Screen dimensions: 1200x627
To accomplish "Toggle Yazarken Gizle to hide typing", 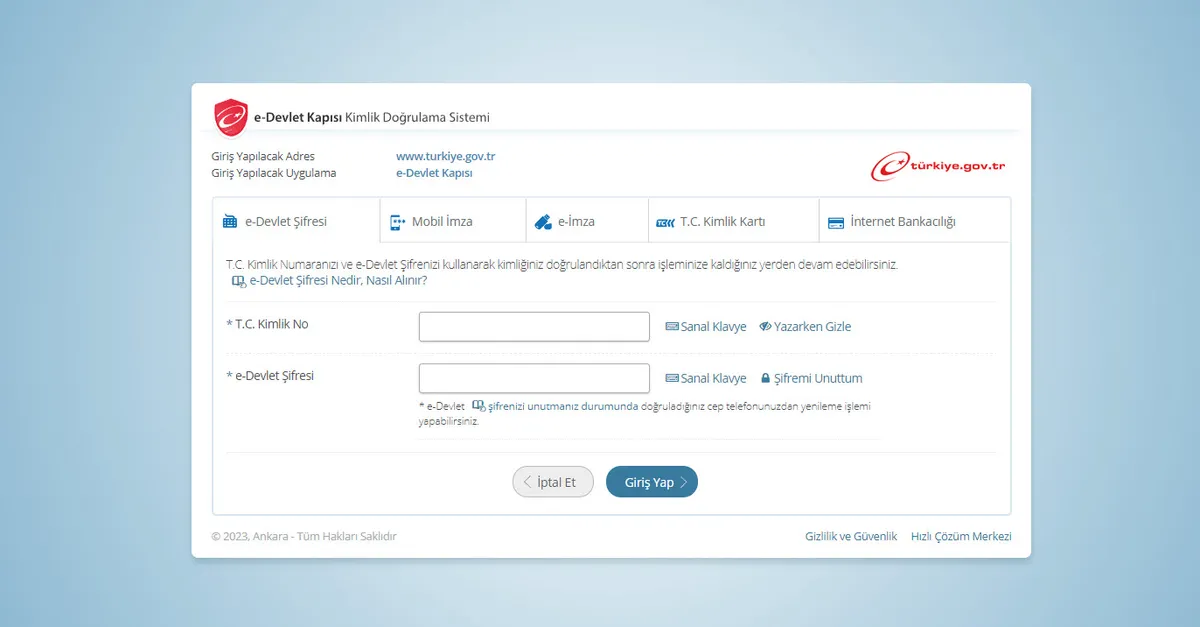I will pyautogui.click(x=805, y=327).
